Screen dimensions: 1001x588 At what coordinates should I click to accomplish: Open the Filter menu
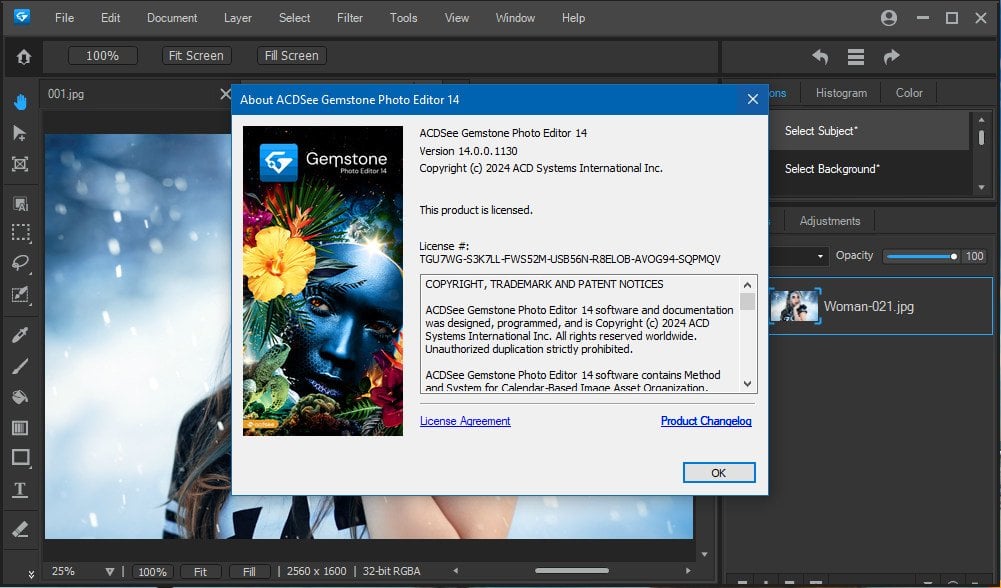pos(350,18)
